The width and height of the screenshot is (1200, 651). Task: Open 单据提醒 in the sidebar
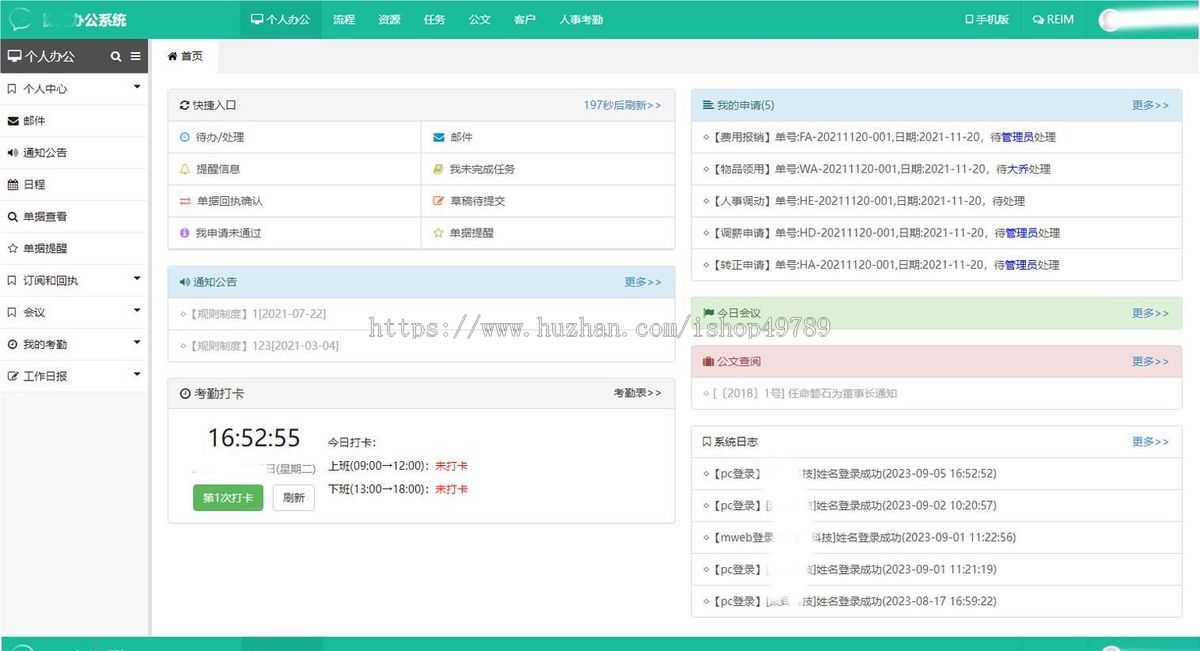[75, 249]
